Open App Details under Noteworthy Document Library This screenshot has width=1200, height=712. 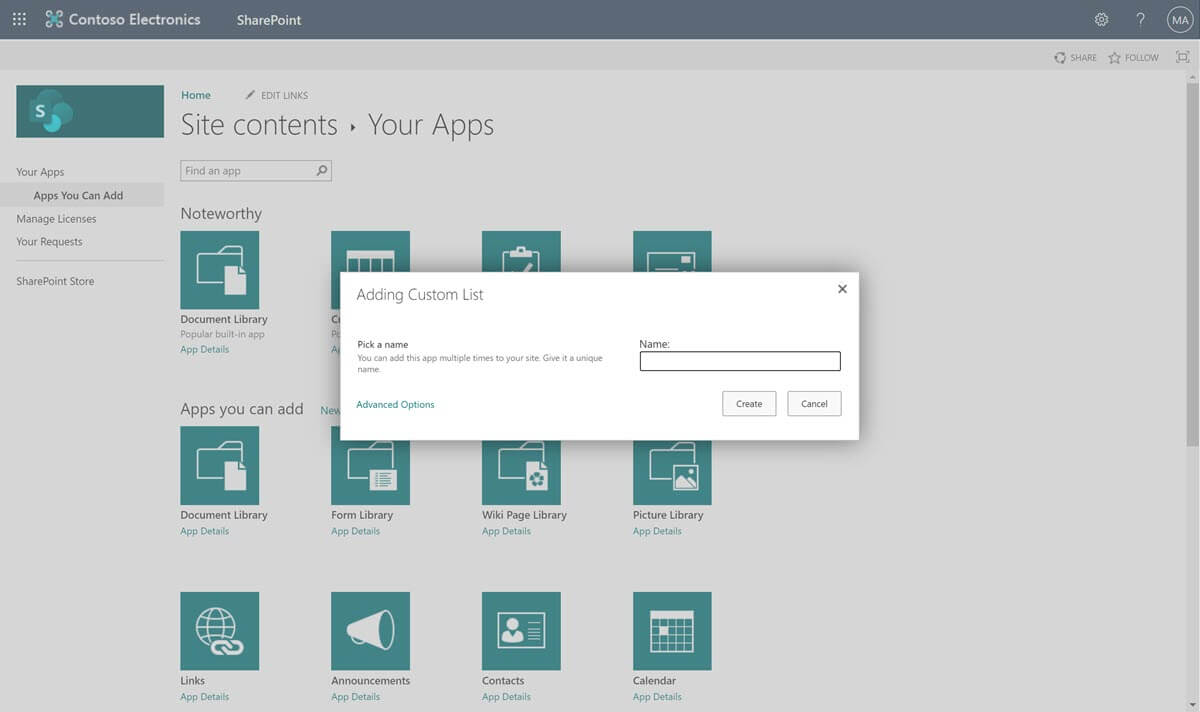[204, 349]
